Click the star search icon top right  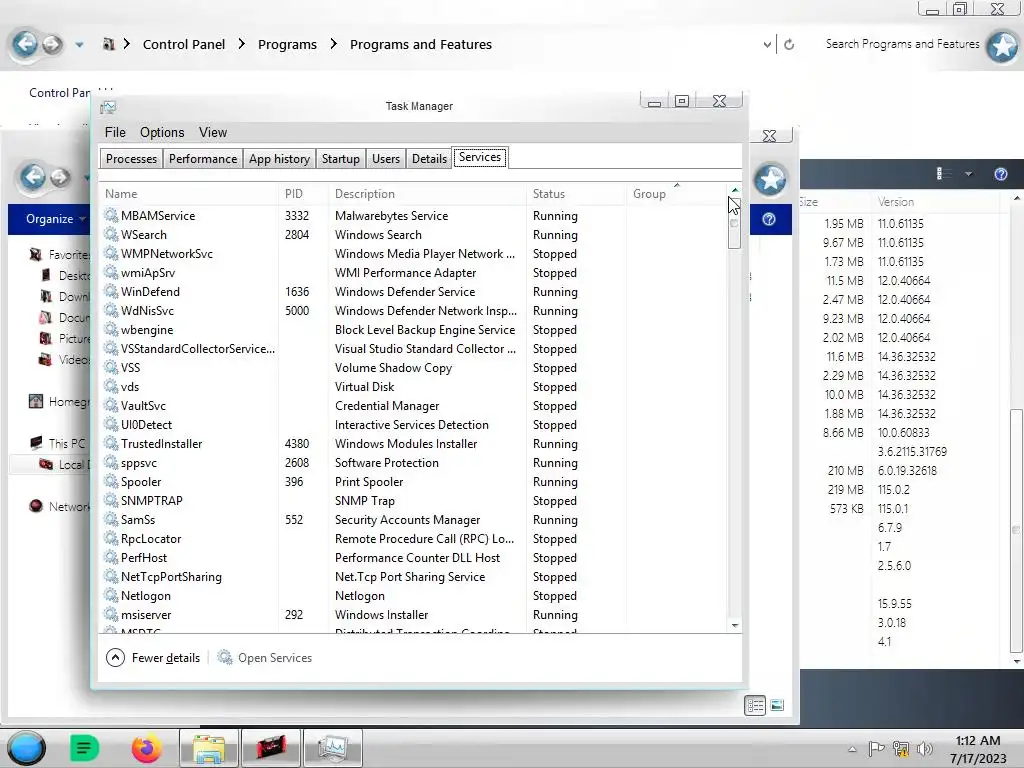click(x=1002, y=46)
